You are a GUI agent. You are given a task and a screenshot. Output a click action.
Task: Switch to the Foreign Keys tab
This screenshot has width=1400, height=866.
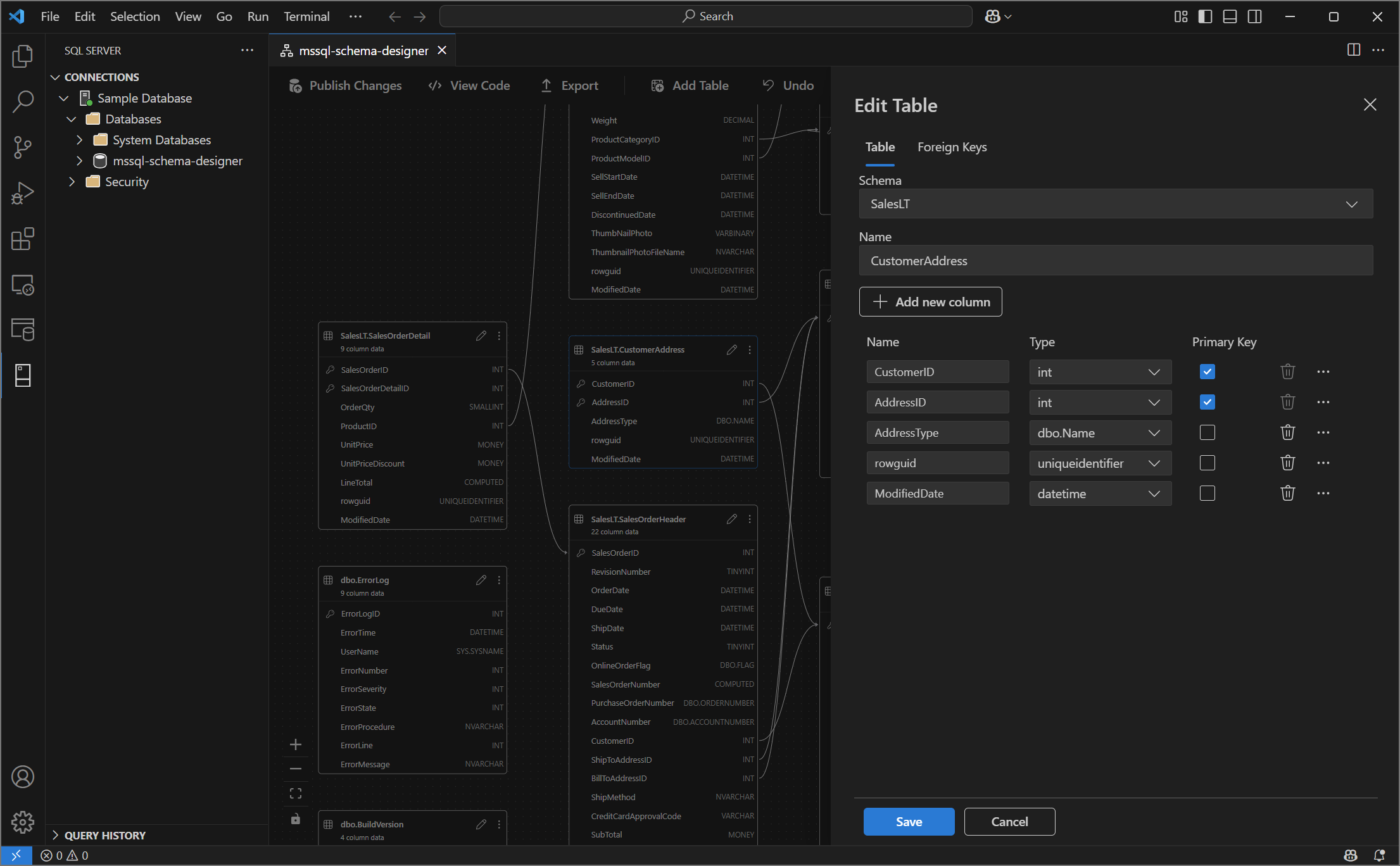point(952,147)
